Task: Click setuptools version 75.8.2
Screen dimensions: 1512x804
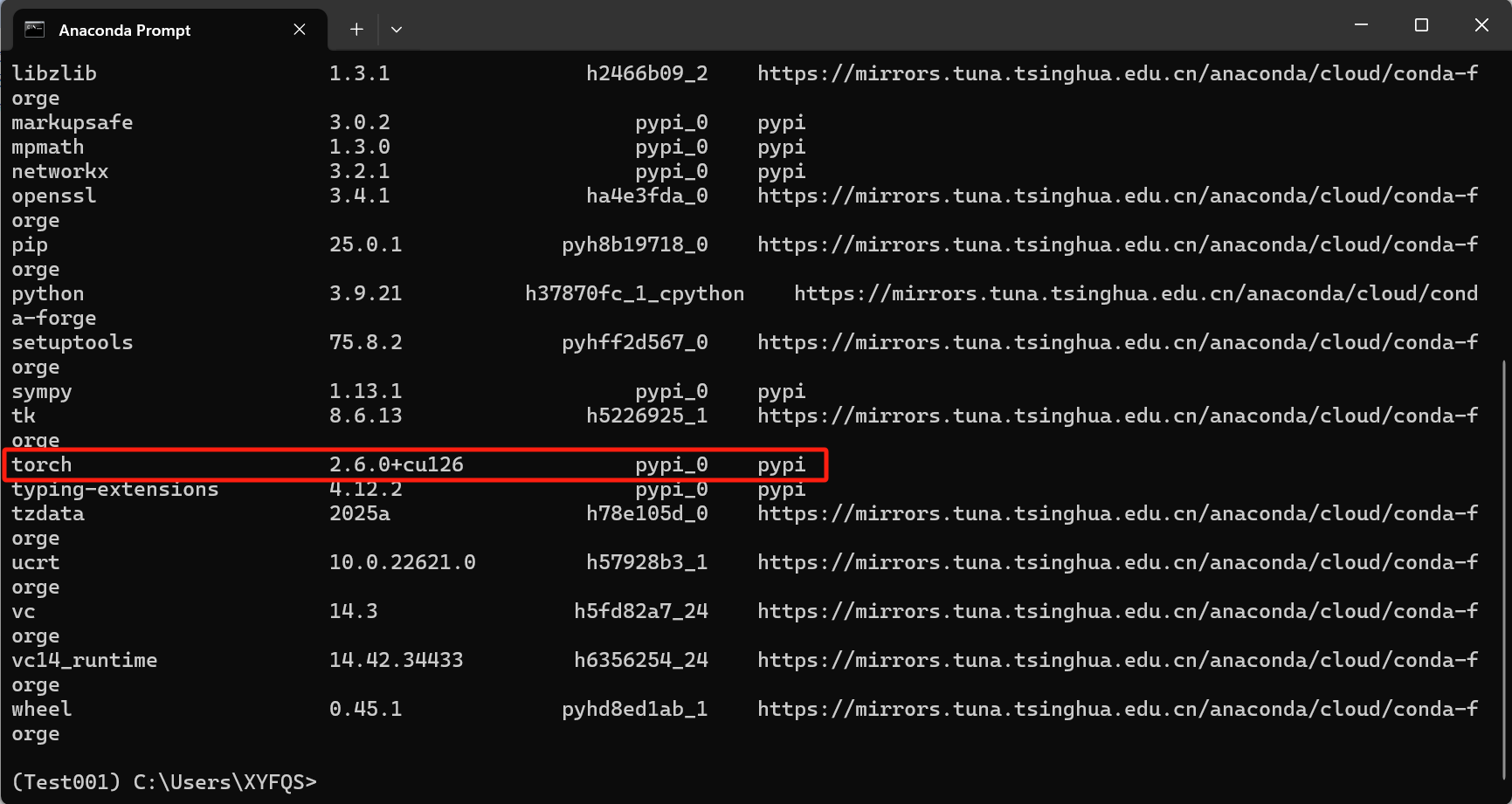Action: pos(366,342)
